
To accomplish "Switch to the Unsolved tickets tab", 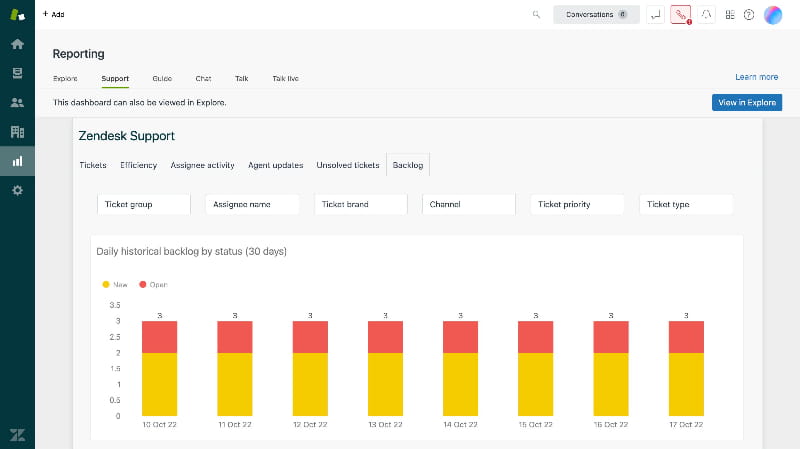I will pyautogui.click(x=348, y=165).
